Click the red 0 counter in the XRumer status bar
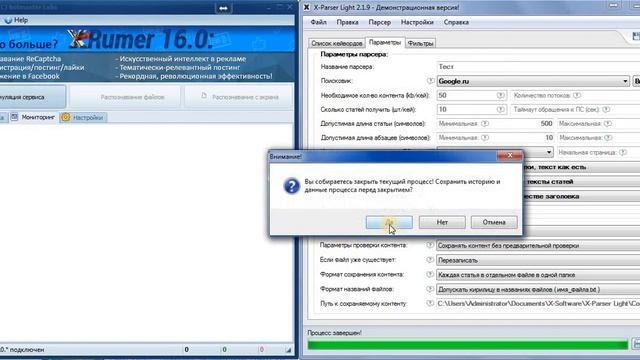Image resolution: width=640 pixels, height=360 pixels. click(x=261, y=349)
